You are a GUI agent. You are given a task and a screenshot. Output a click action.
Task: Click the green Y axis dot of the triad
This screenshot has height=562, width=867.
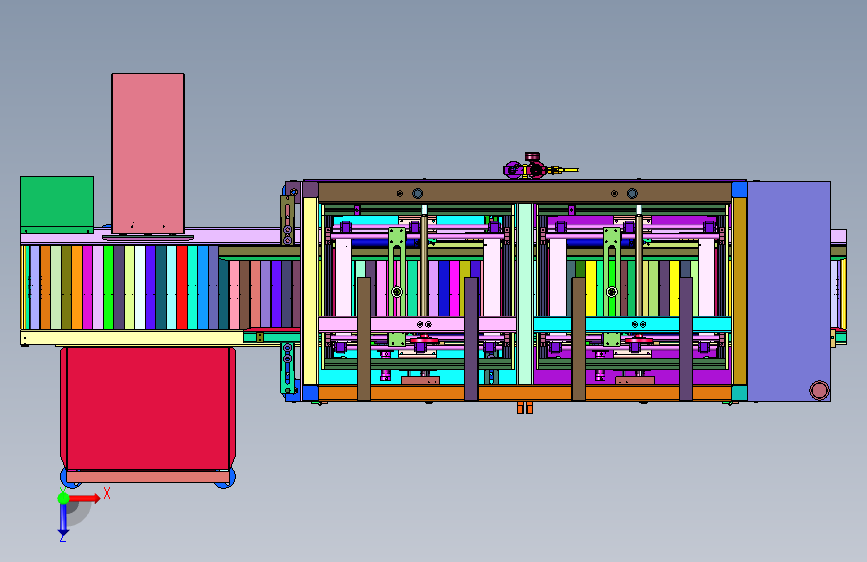(63, 498)
